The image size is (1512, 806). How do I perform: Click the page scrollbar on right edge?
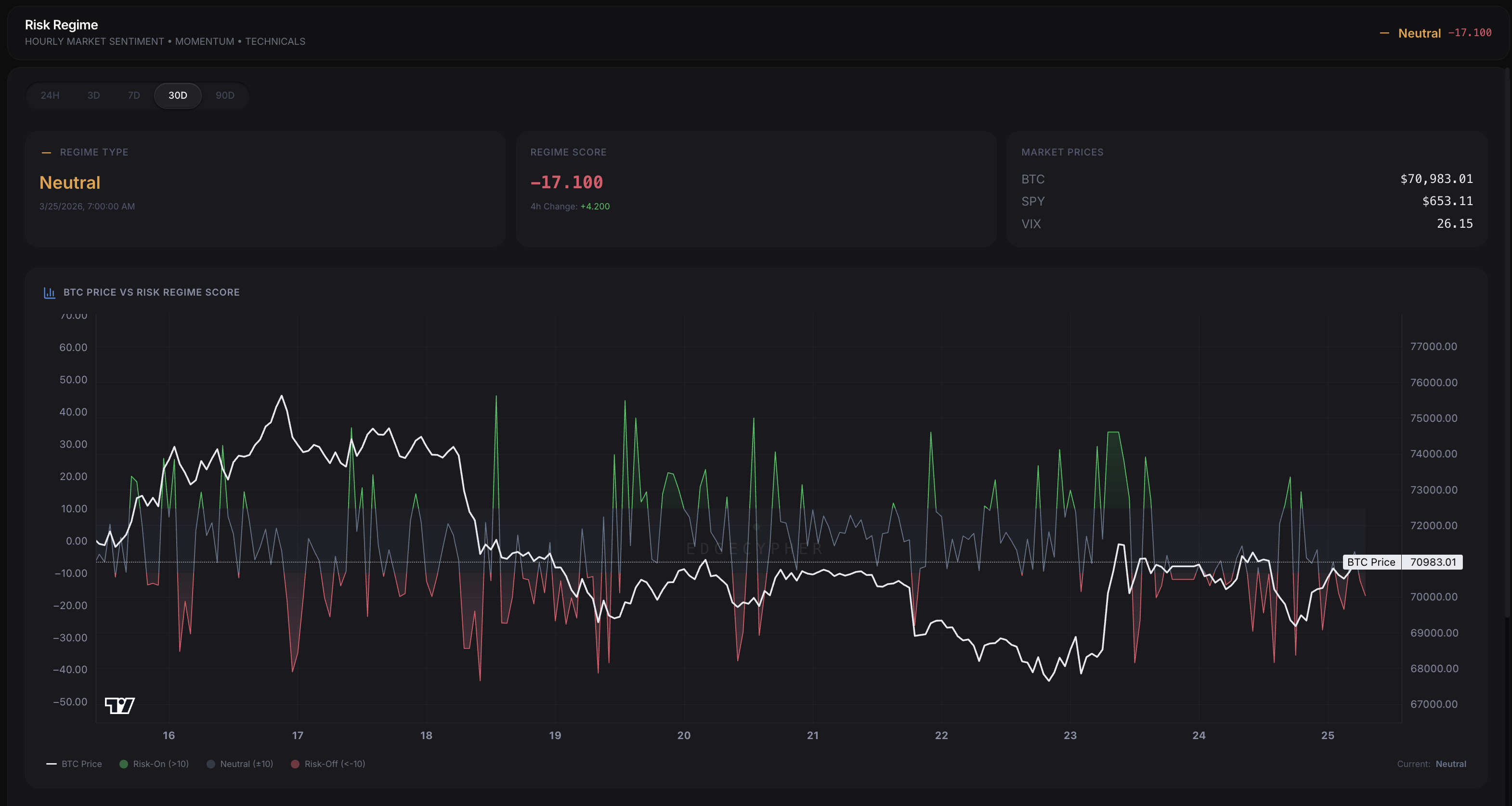coord(1507,340)
